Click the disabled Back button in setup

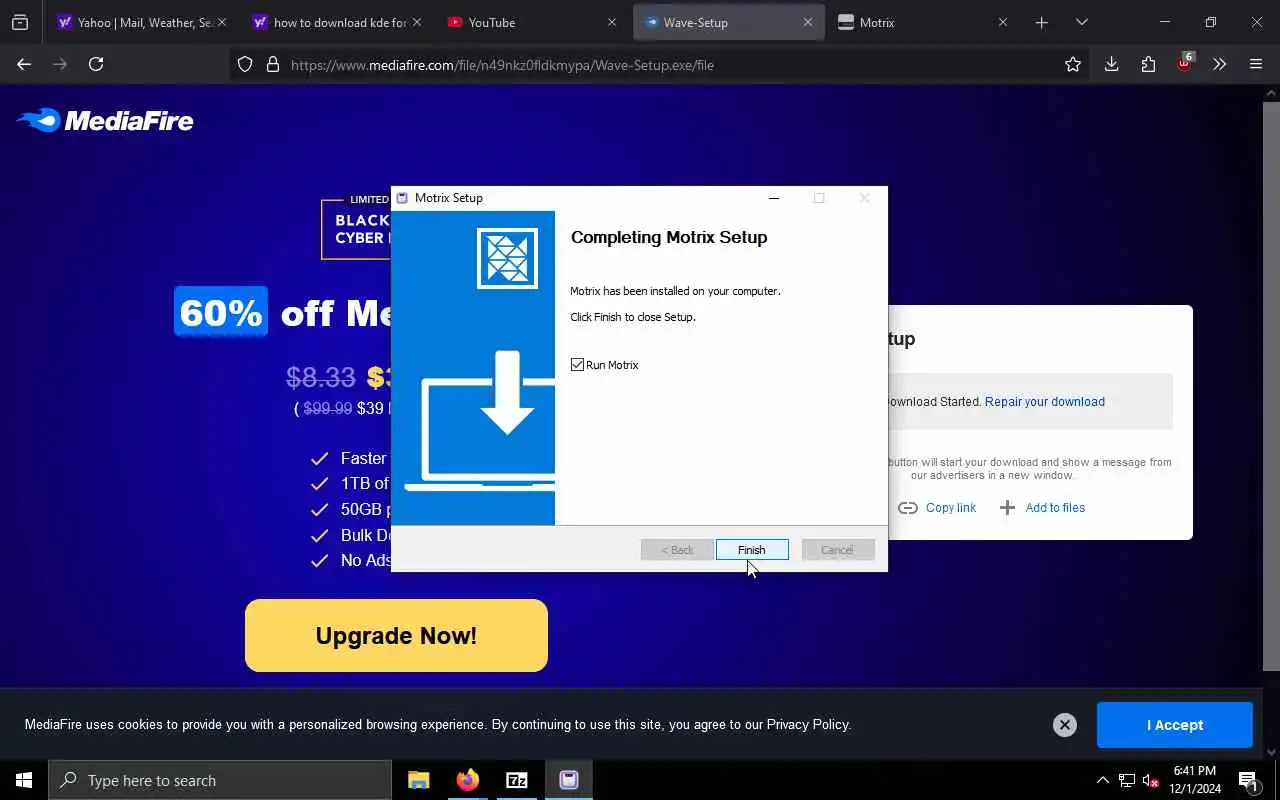tap(677, 550)
